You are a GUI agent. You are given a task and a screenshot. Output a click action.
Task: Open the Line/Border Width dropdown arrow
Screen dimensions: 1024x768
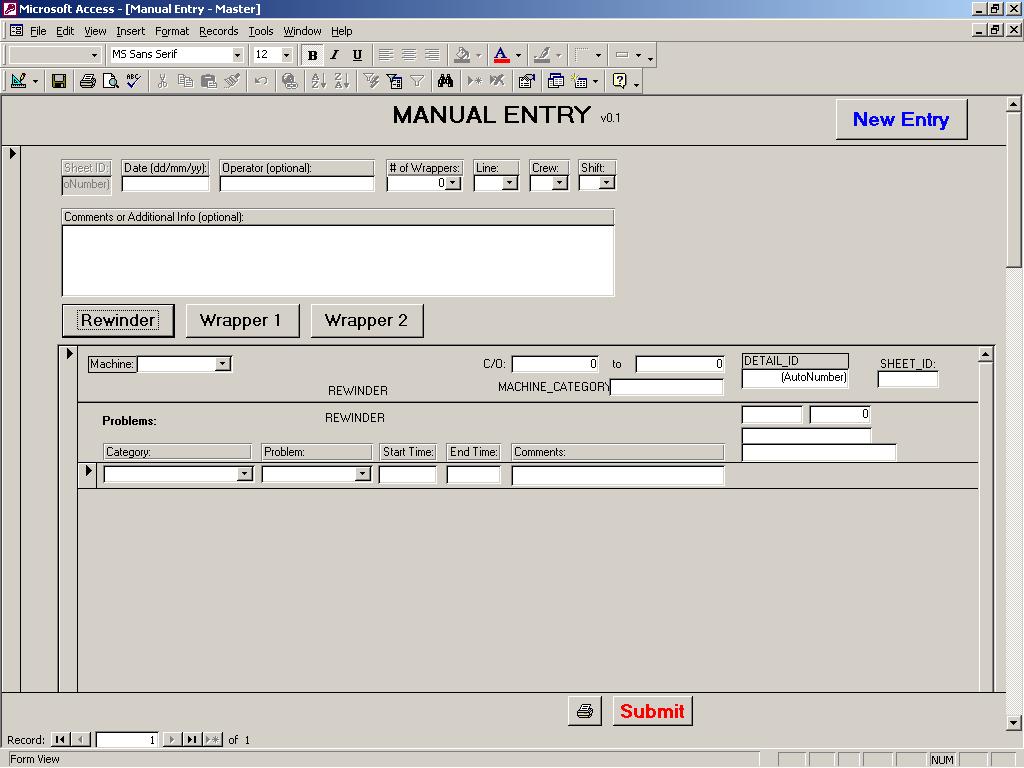639,55
